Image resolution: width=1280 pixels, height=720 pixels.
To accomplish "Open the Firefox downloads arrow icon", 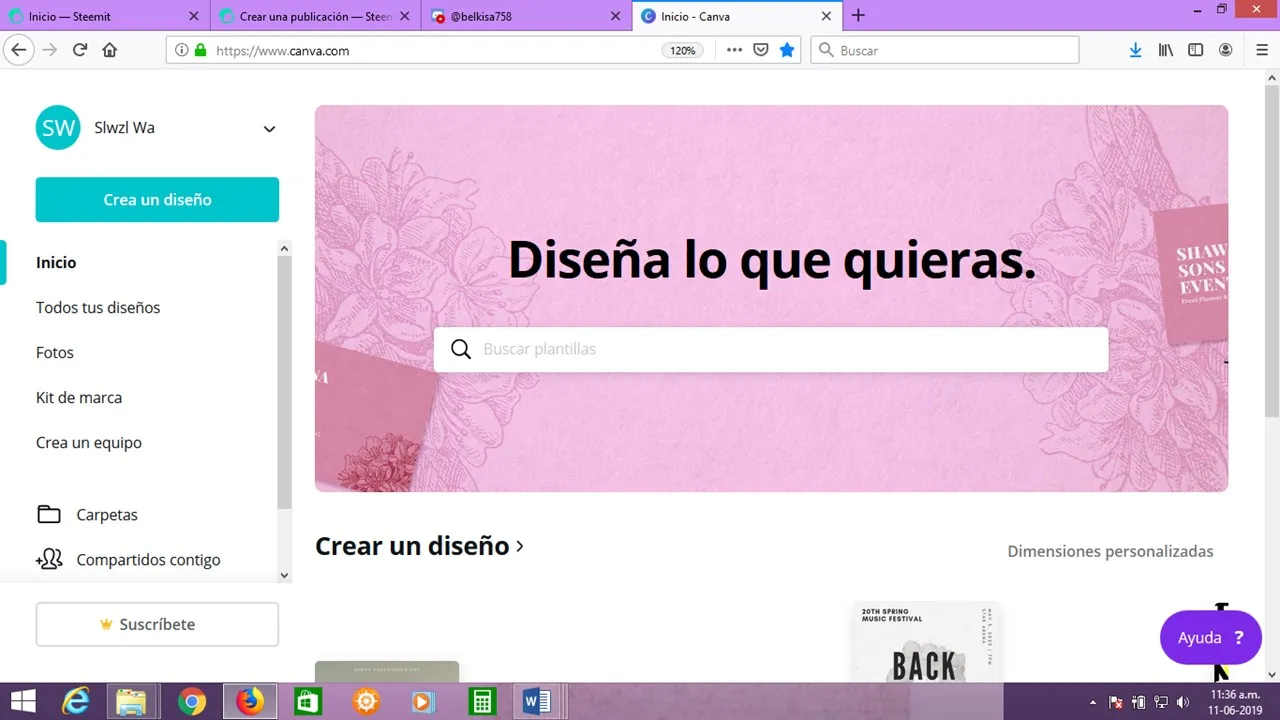I will tap(1135, 50).
